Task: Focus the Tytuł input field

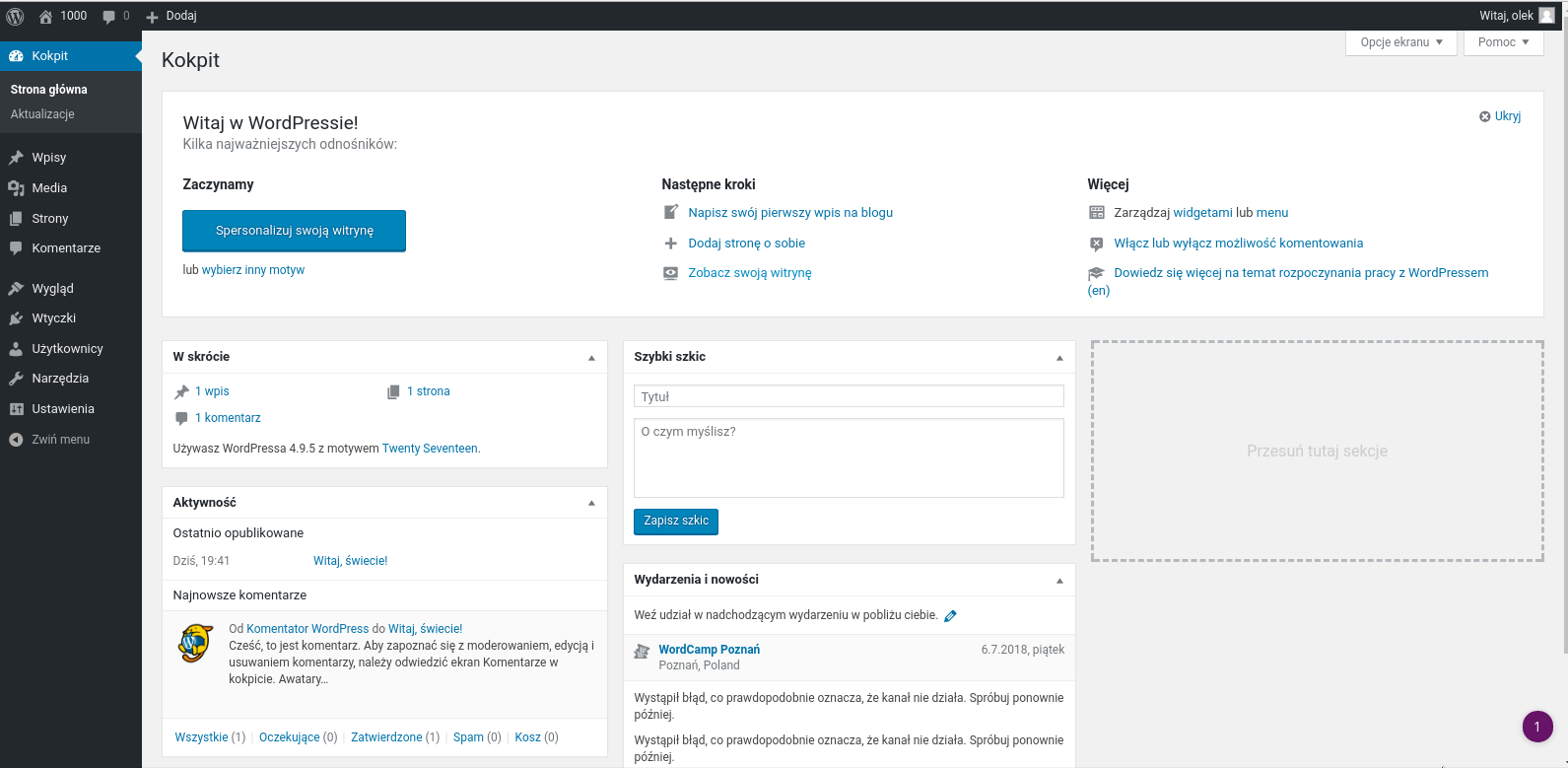Action: 849,396
